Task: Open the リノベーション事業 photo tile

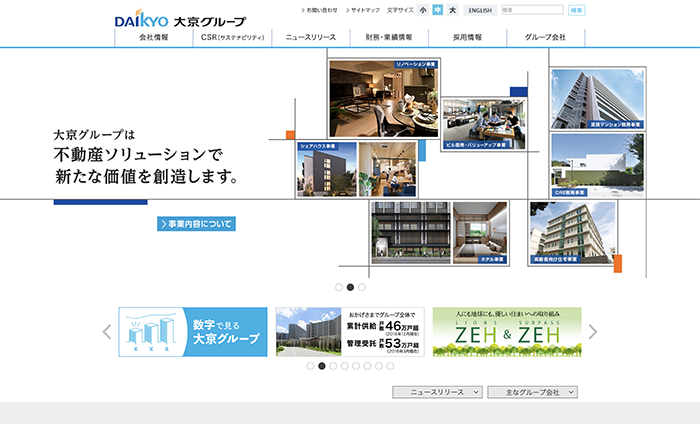Action: tap(383, 98)
